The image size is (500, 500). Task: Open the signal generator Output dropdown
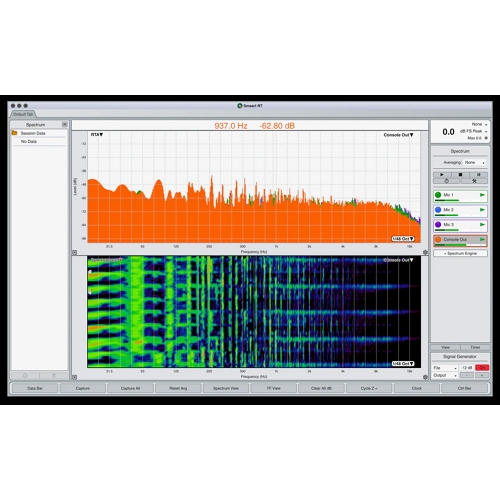click(x=445, y=375)
